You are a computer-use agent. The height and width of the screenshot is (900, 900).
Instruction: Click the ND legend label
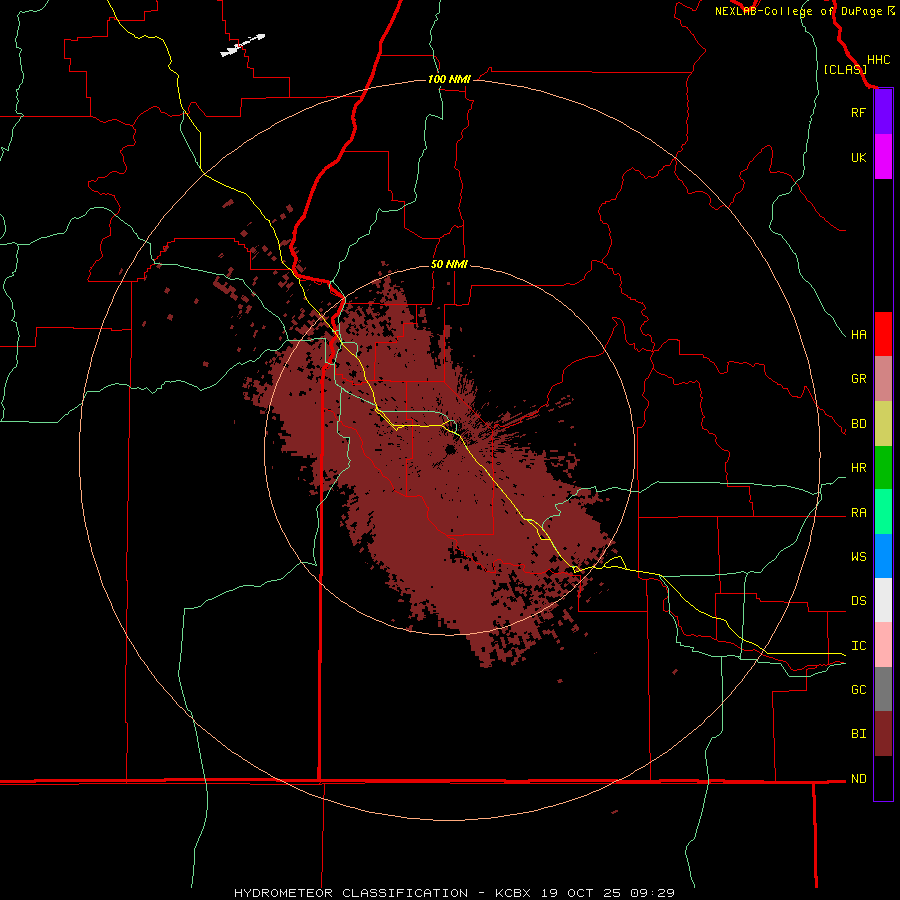[858, 779]
